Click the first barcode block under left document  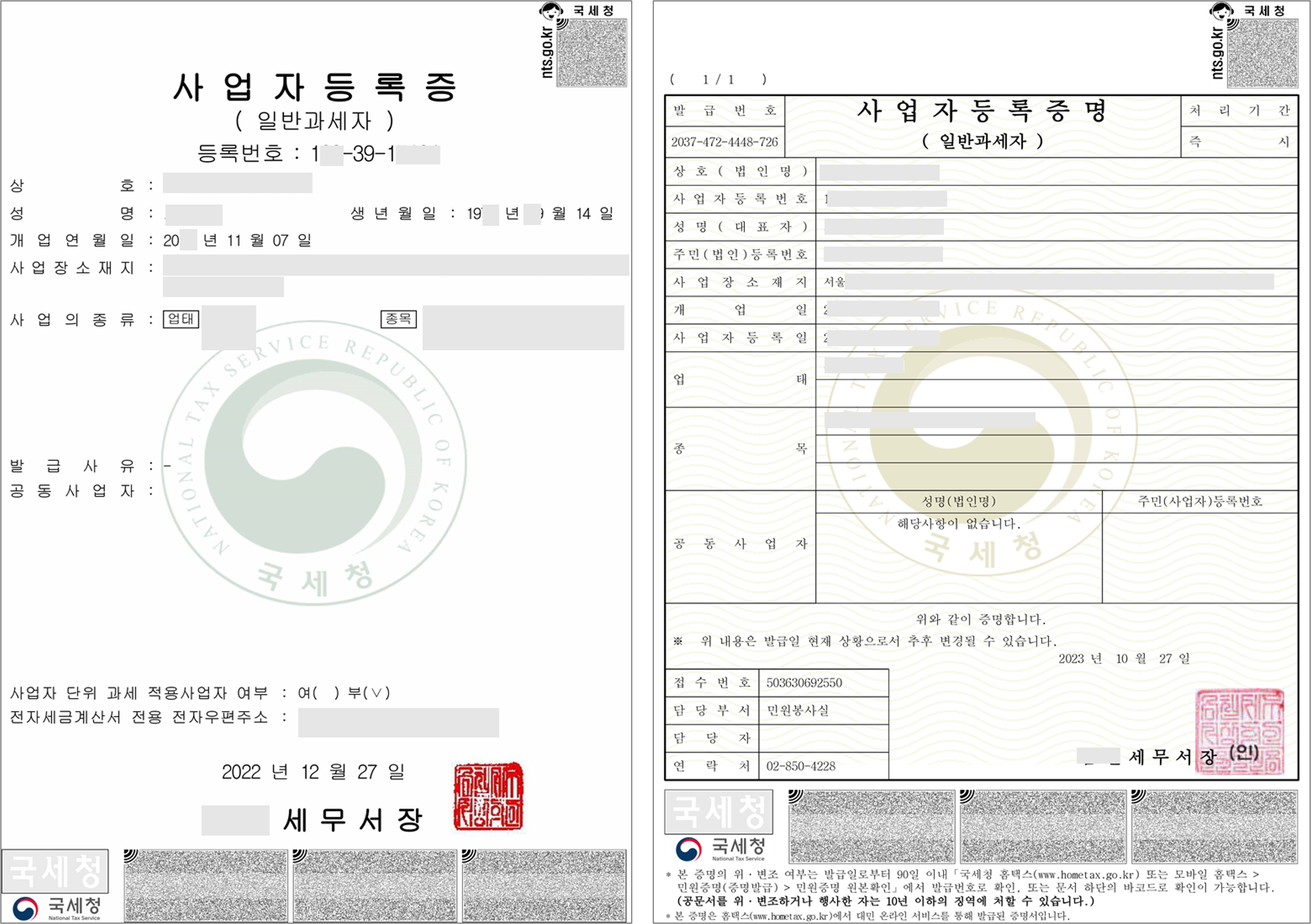206,885
